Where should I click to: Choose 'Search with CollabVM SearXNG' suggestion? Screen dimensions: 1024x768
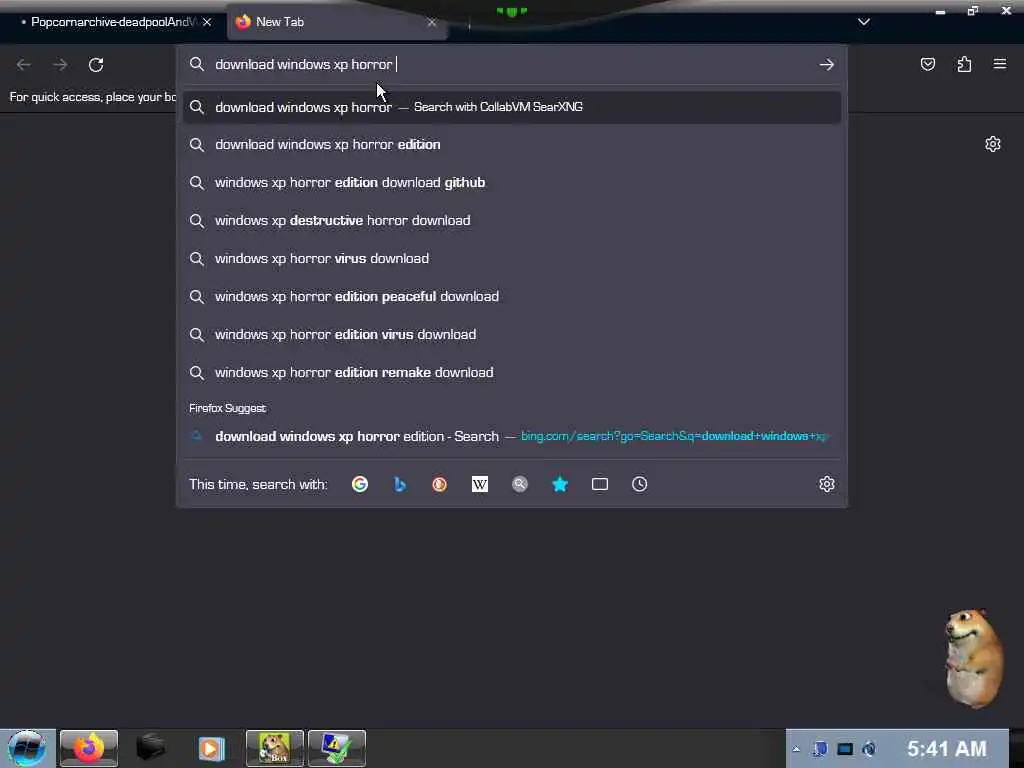(x=512, y=107)
